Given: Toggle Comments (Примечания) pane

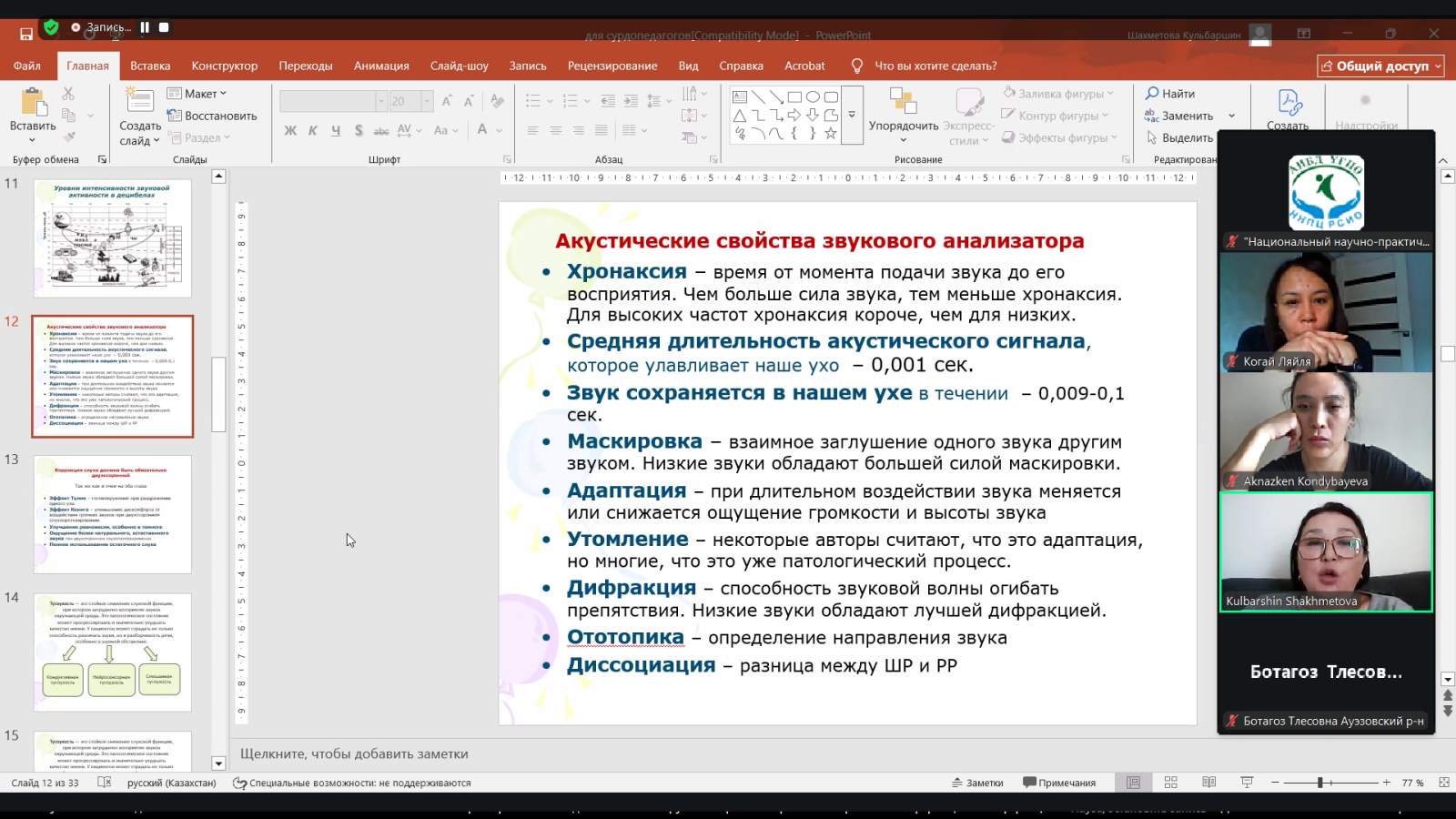Looking at the screenshot, I should pos(1059,783).
